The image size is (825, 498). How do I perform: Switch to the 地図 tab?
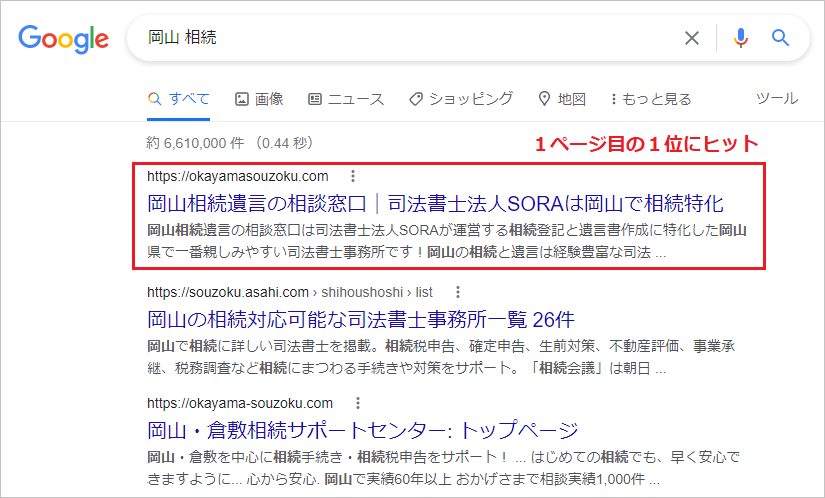[562, 99]
